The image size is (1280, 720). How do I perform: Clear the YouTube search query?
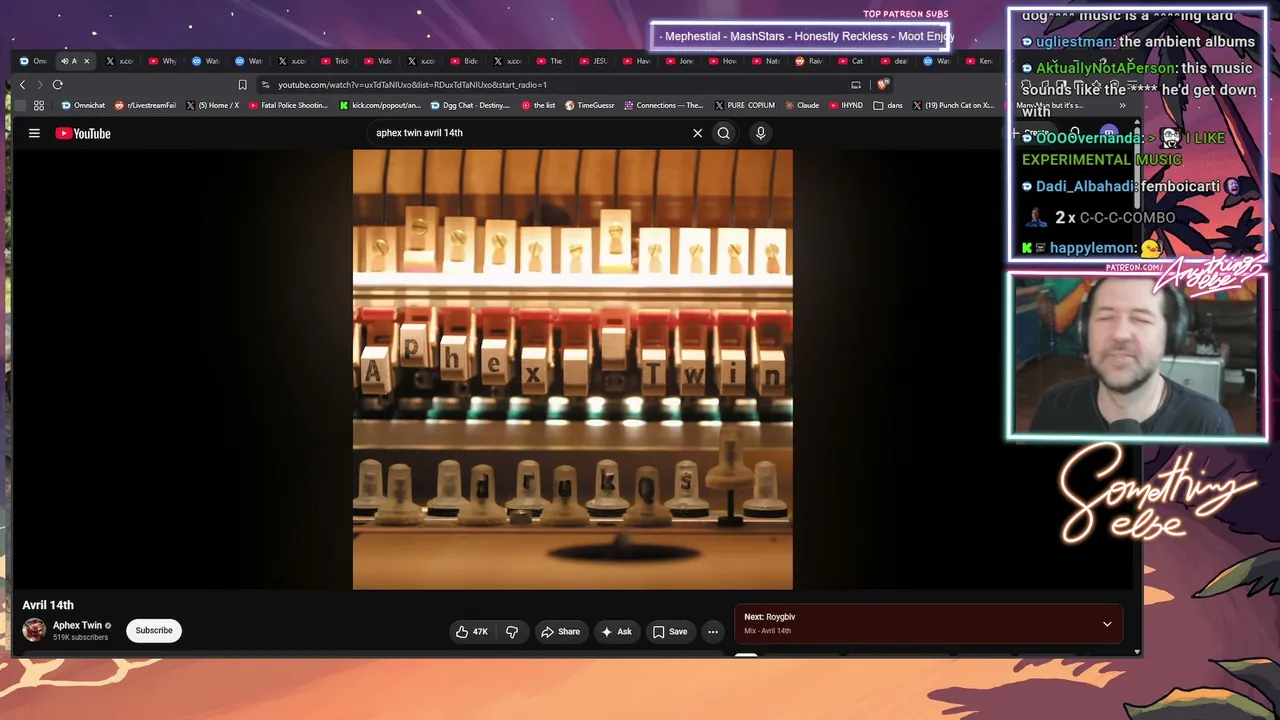(x=697, y=133)
